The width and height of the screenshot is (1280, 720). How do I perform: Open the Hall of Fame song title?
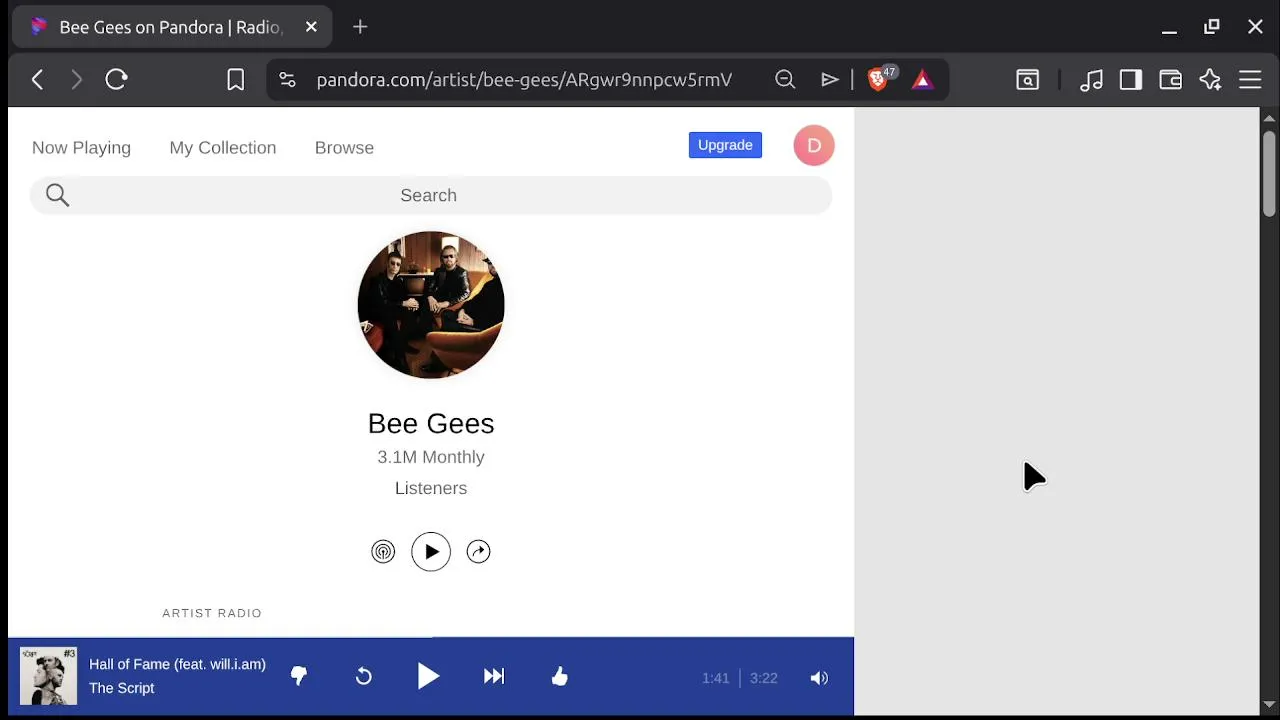click(x=177, y=664)
